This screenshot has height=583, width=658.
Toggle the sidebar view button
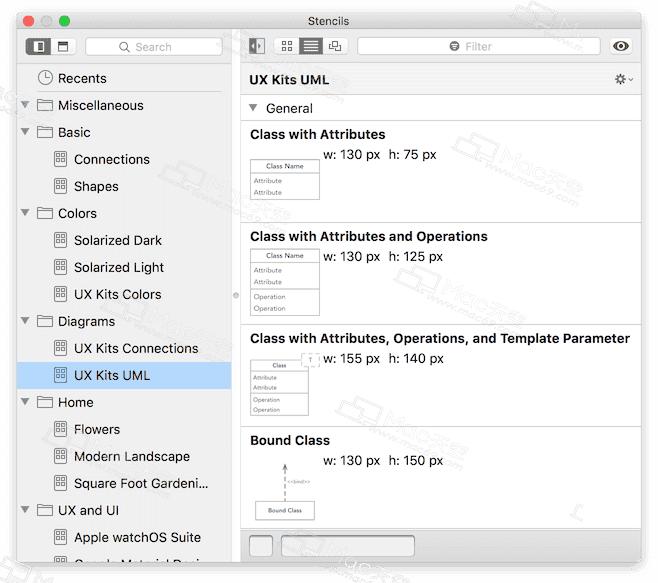click(39, 47)
